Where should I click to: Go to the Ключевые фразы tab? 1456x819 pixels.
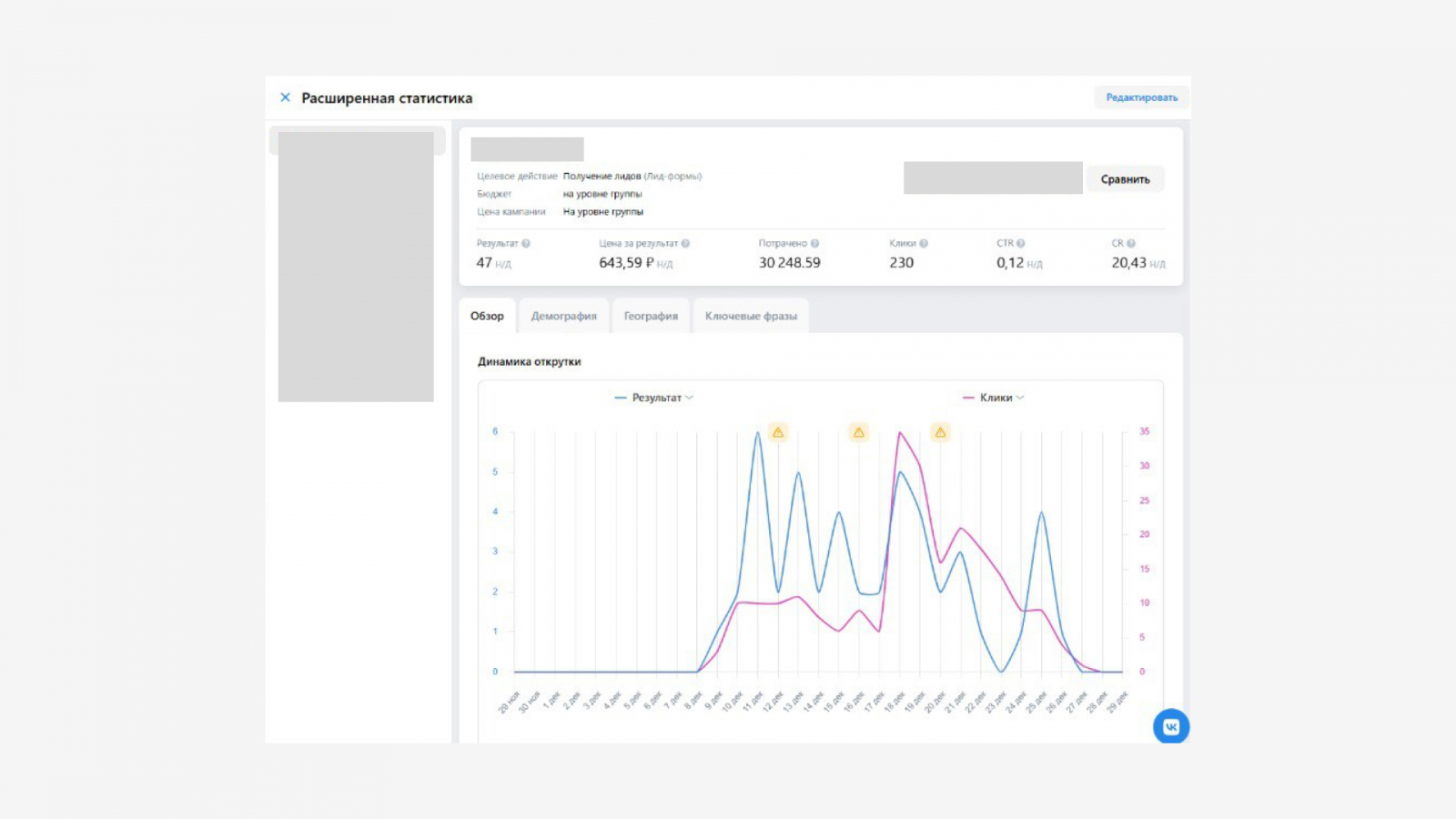tap(751, 316)
